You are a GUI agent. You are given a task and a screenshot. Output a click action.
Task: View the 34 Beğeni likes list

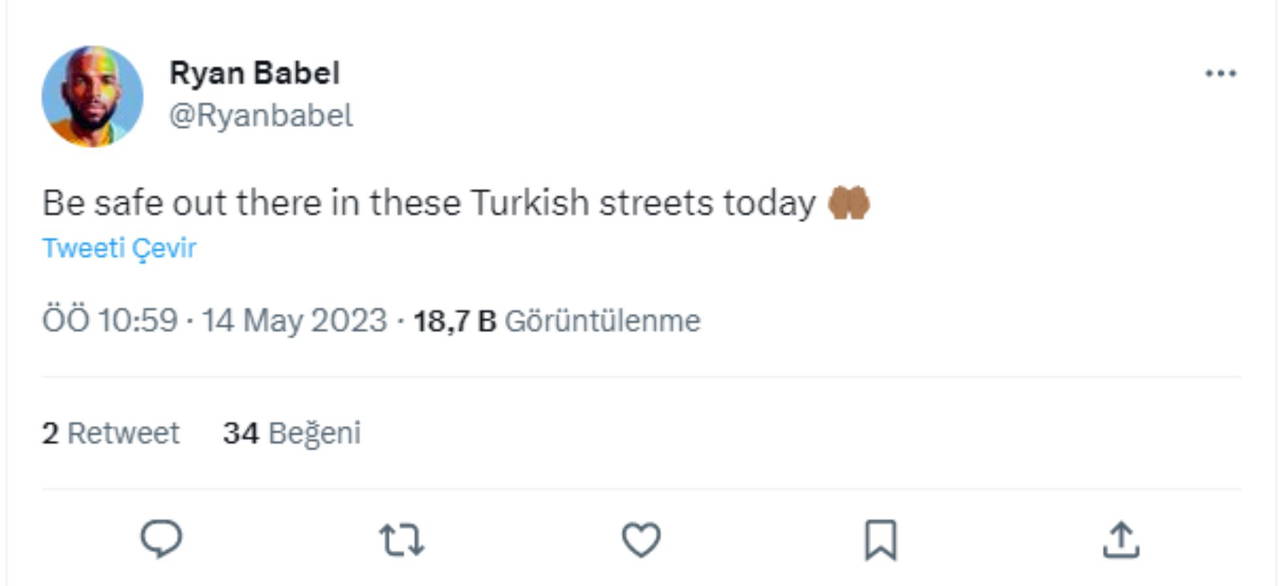click(x=291, y=433)
